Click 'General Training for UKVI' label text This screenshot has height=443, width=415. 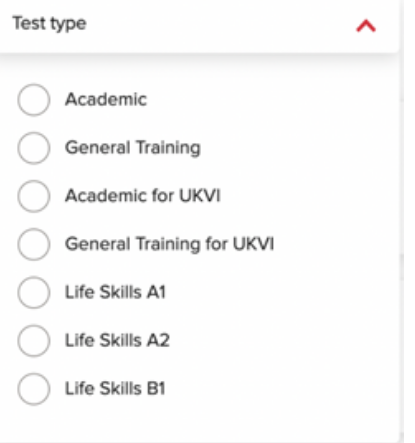coord(169,244)
